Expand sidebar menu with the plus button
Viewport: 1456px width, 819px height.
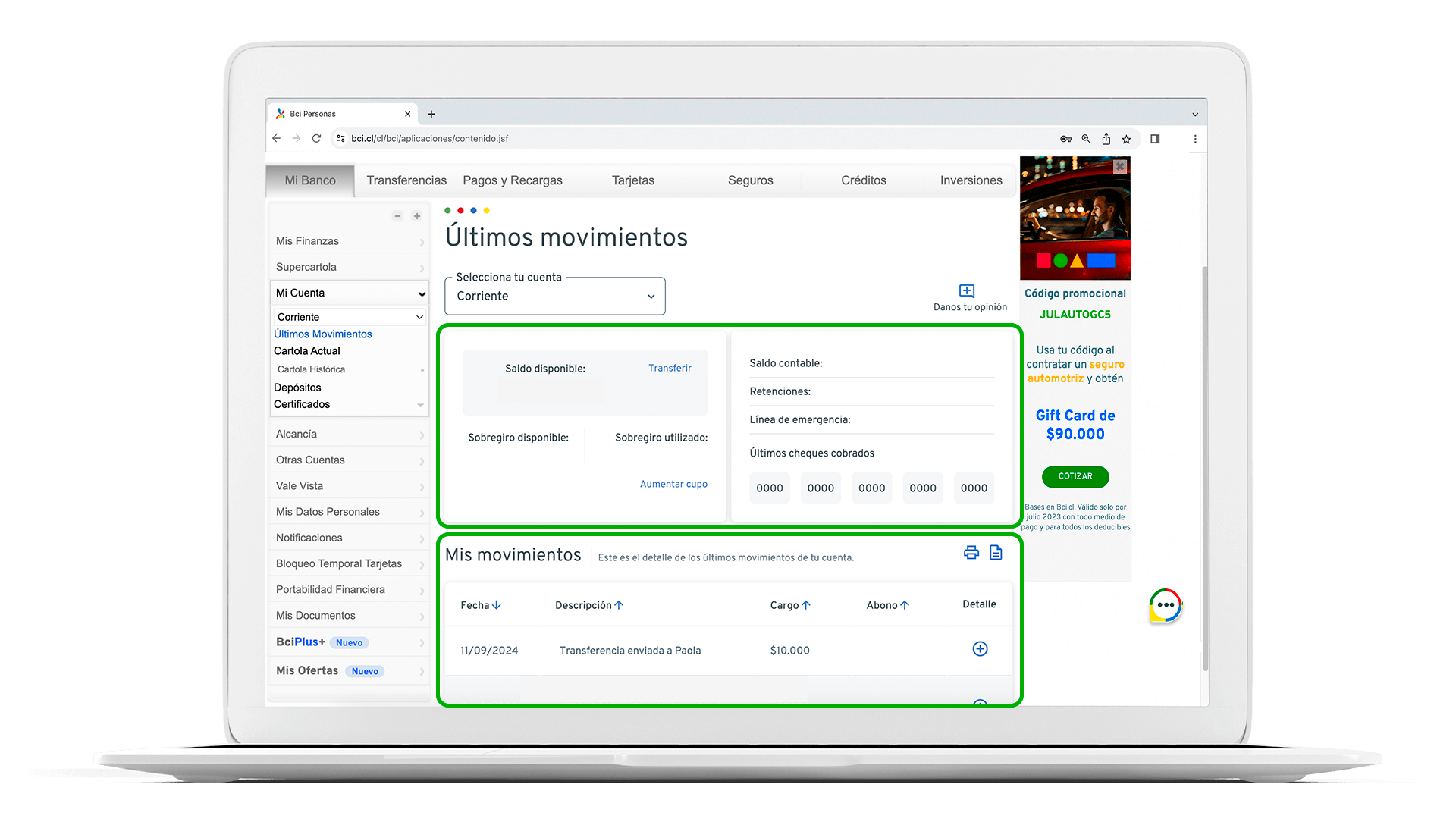417,216
